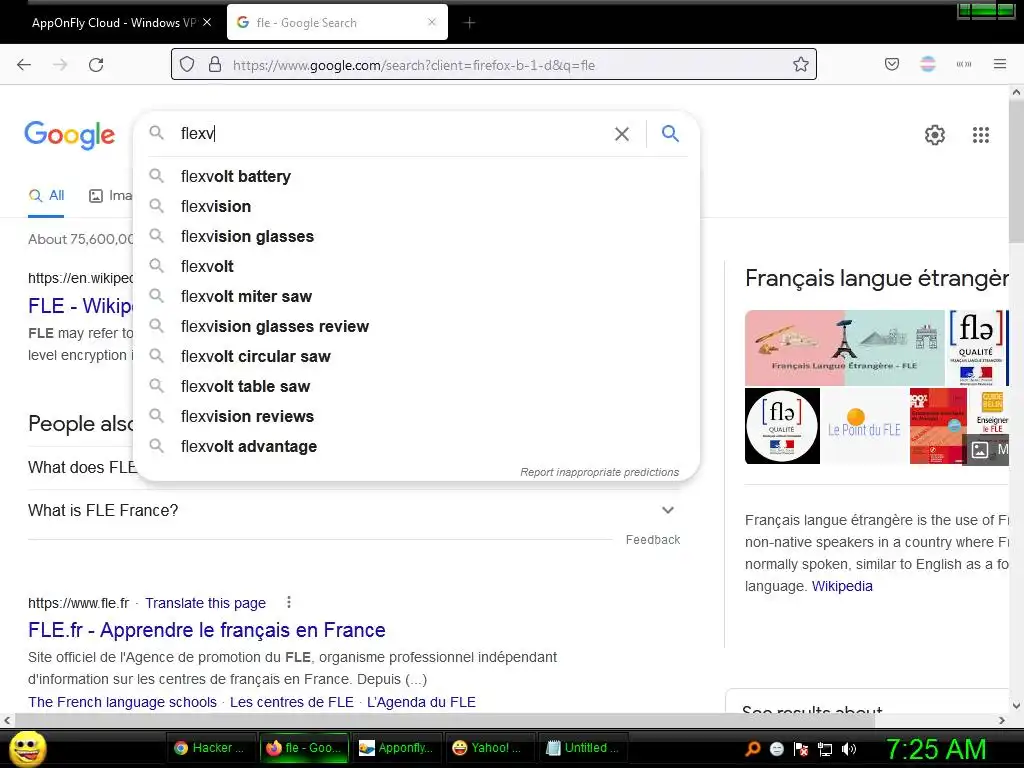Open the flag tray icon in taskbar
Screen dimensions: 1024x768
click(801, 749)
